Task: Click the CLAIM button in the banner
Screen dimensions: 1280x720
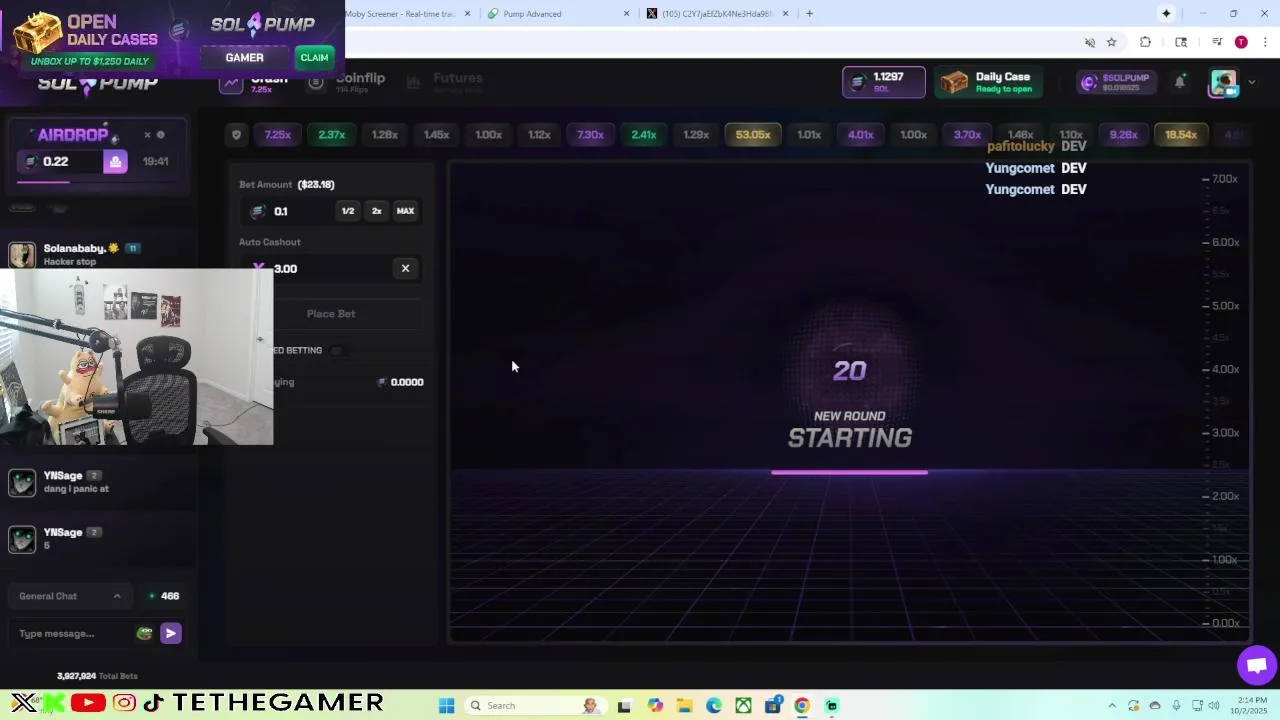Action: [x=314, y=57]
